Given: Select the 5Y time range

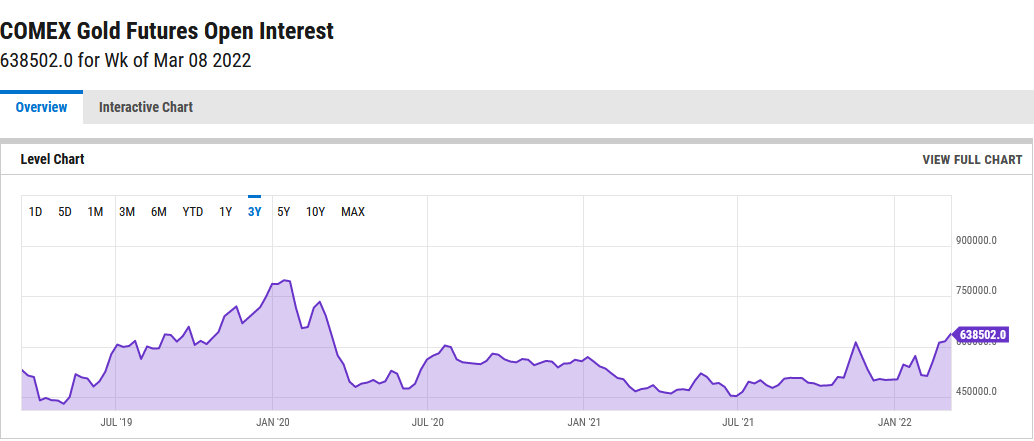Looking at the screenshot, I should [x=284, y=212].
